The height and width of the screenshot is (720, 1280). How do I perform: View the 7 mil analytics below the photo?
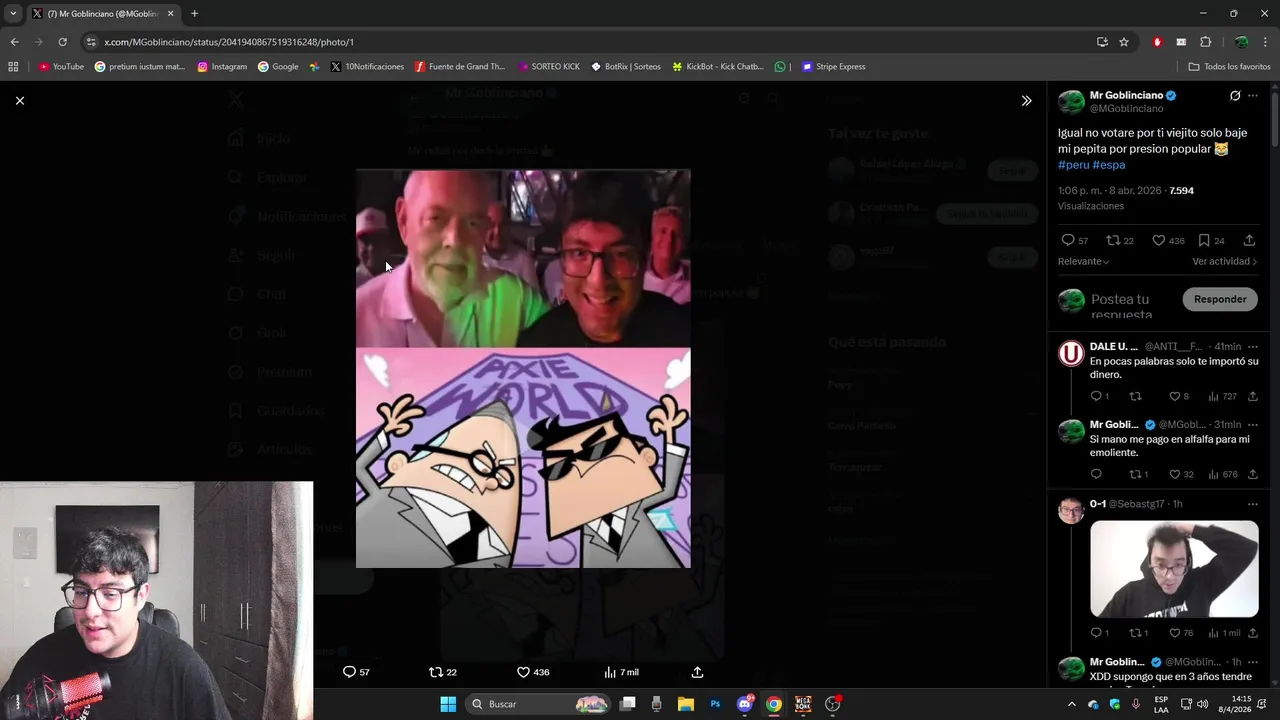click(621, 672)
